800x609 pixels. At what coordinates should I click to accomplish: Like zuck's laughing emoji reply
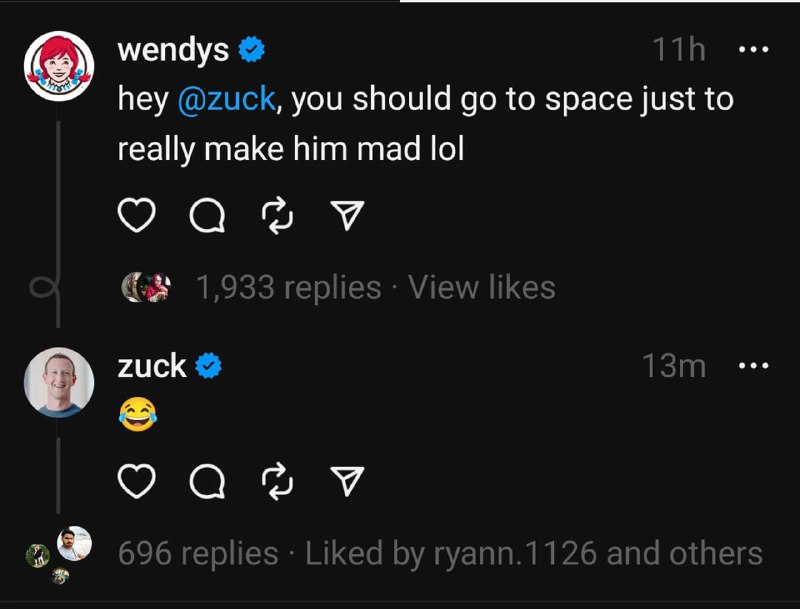tap(139, 484)
